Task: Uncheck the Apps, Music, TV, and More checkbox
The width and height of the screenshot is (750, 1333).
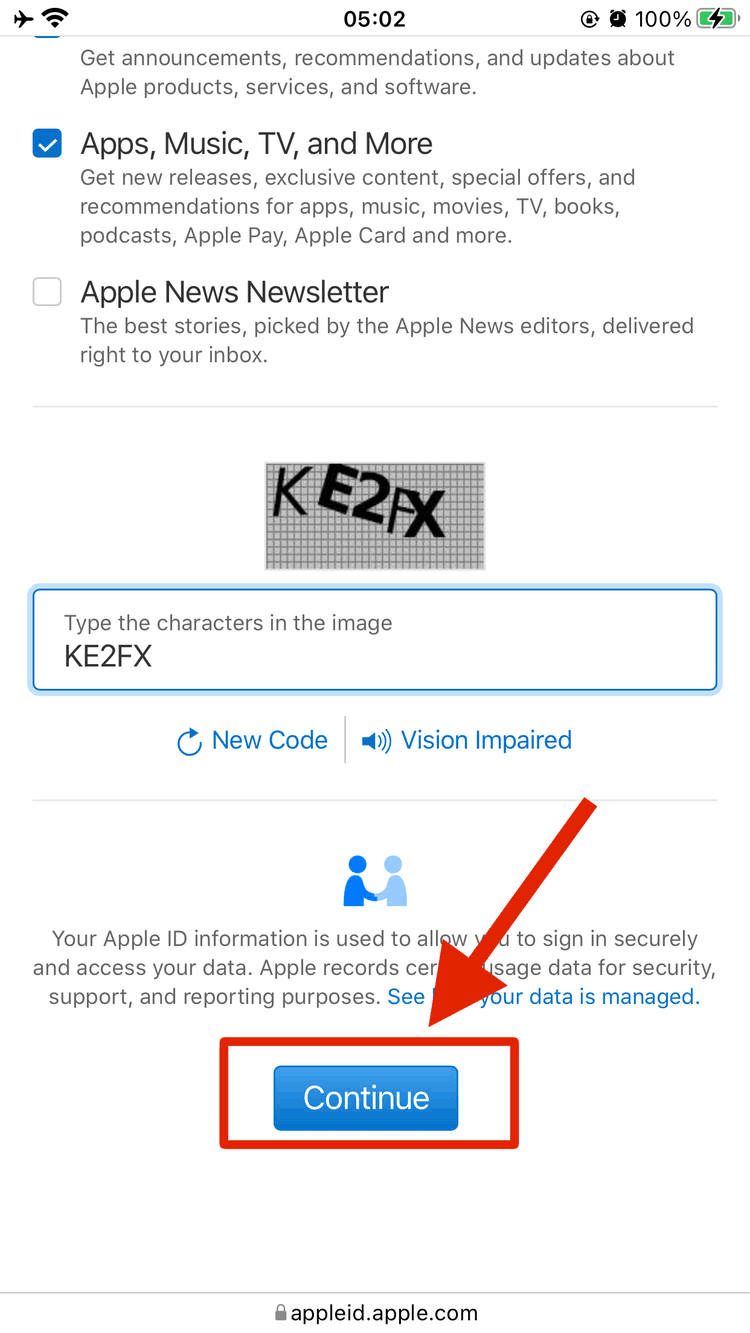Action: [47, 144]
